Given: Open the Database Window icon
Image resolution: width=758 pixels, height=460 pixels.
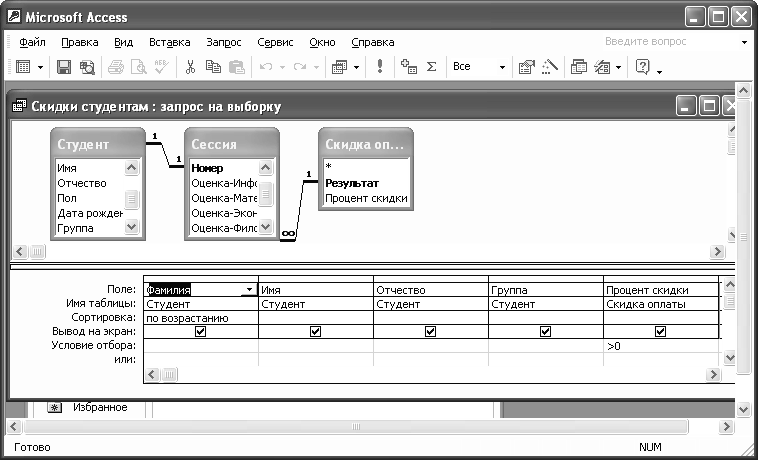Looking at the screenshot, I should click(x=578, y=67).
